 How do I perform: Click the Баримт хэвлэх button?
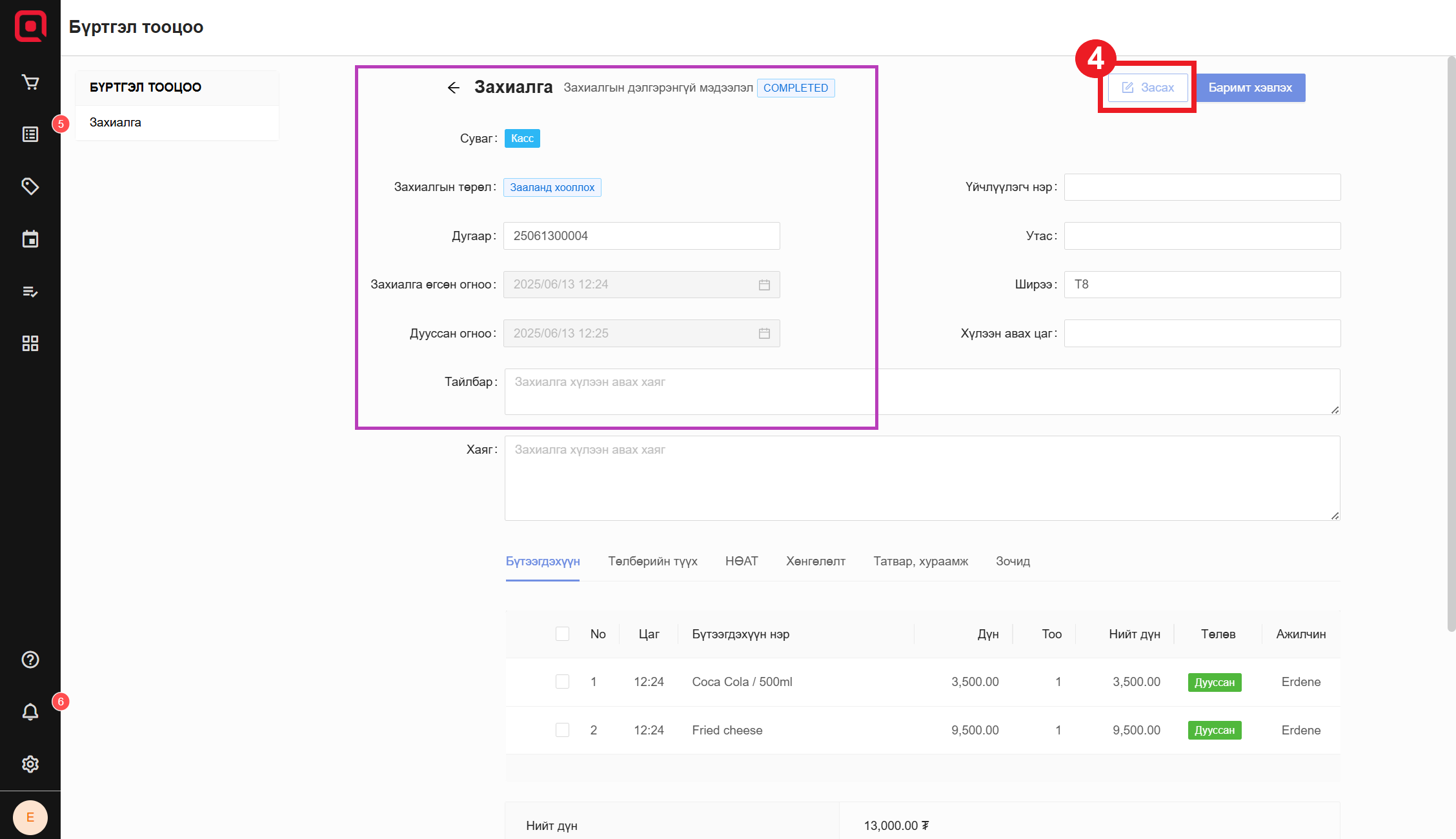[x=1250, y=88]
